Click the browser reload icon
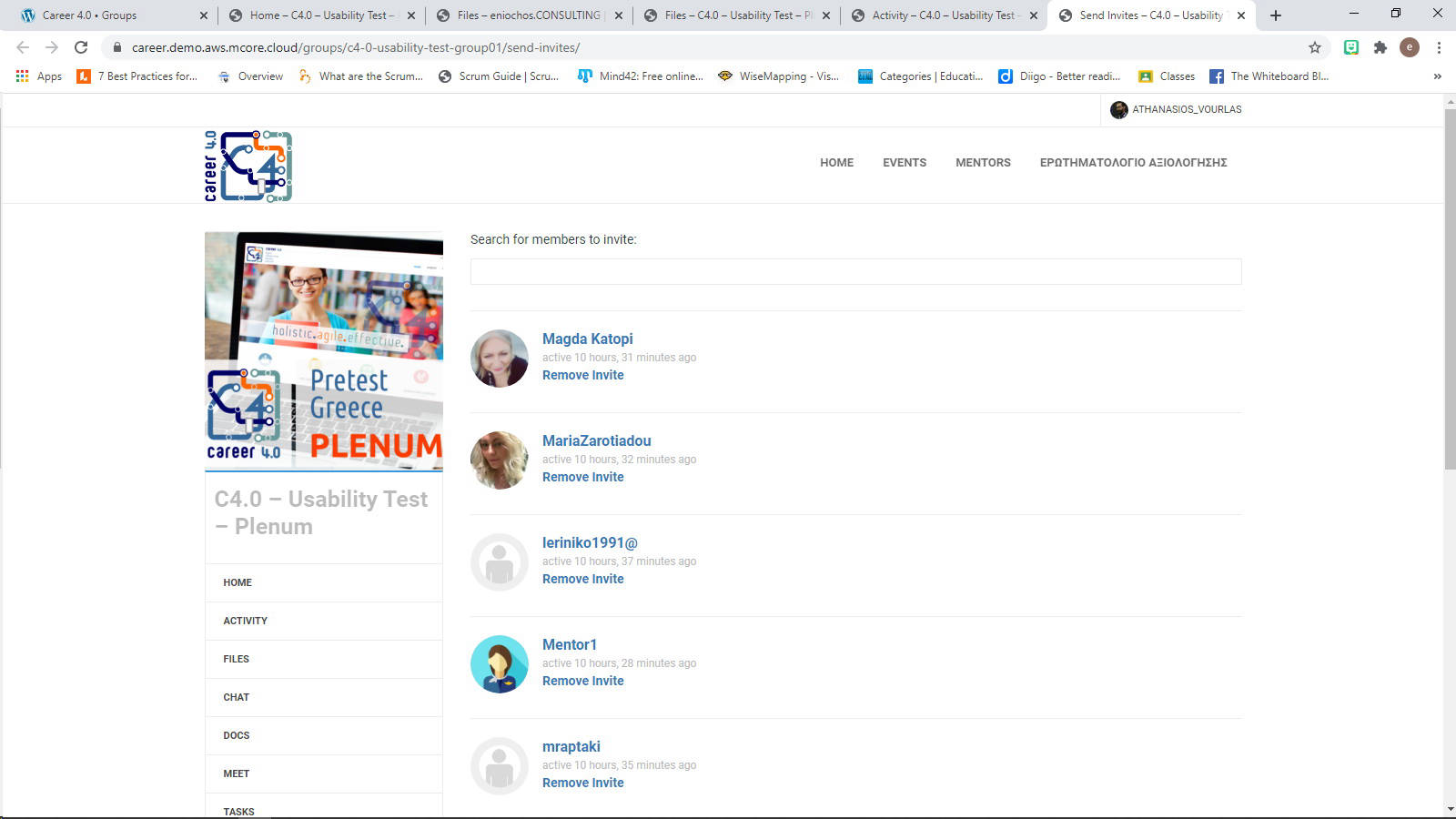 (81, 47)
